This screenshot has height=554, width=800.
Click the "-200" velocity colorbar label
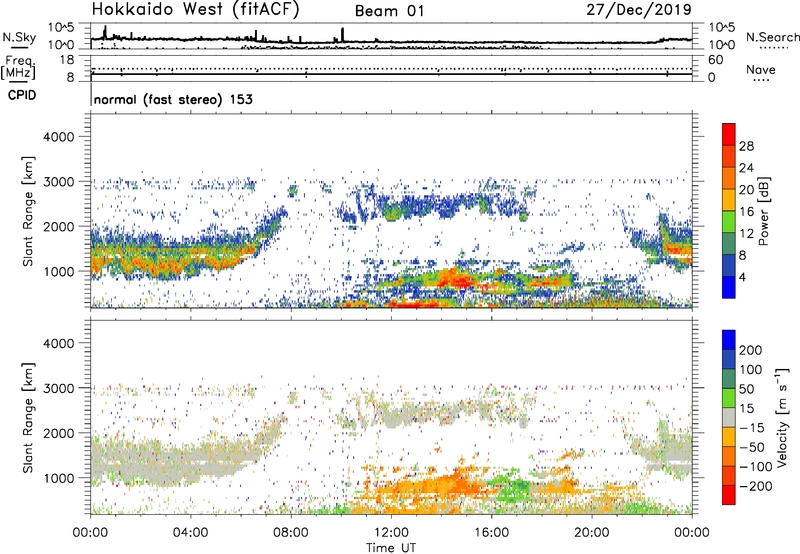pos(756,486)
